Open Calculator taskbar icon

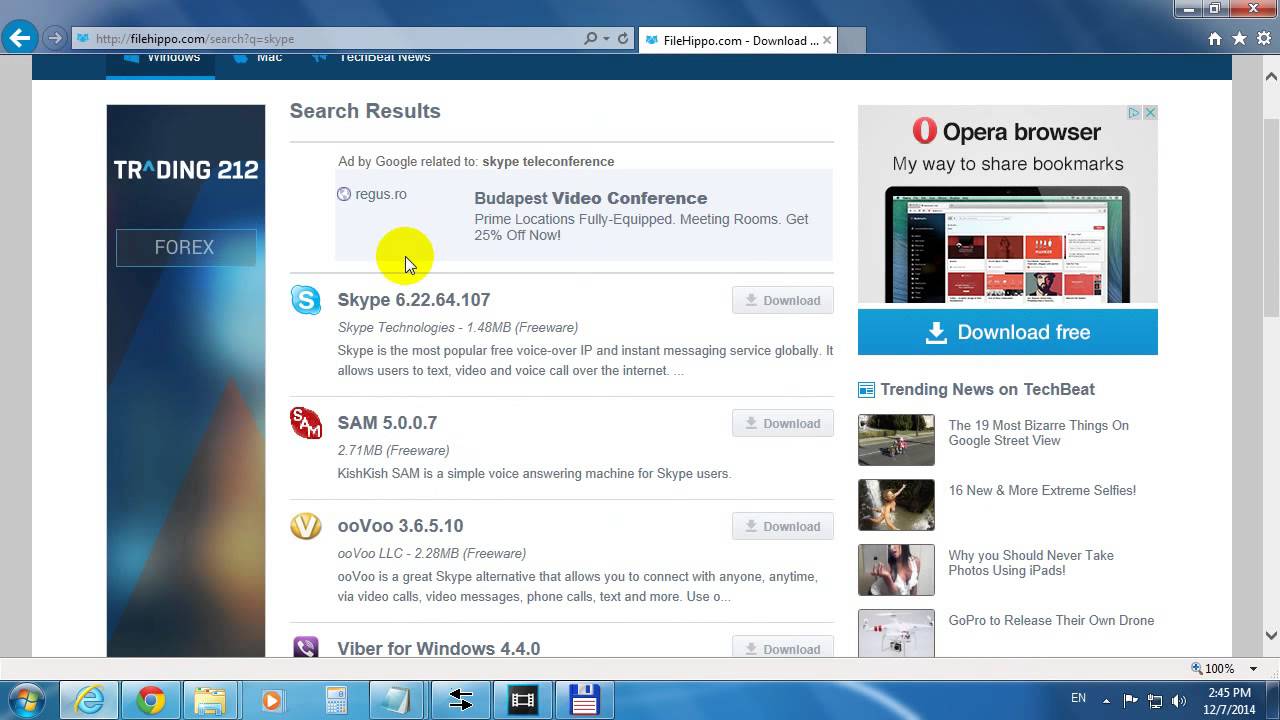(x=336, y=700)
